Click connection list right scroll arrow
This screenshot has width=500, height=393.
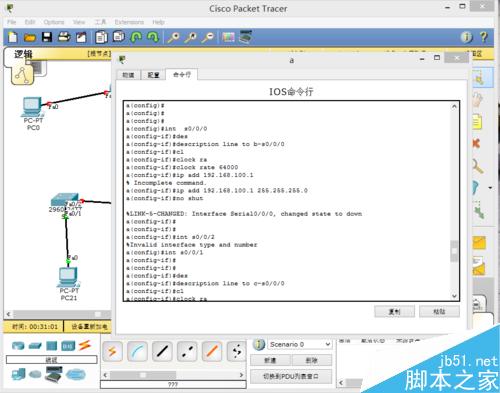241,375
